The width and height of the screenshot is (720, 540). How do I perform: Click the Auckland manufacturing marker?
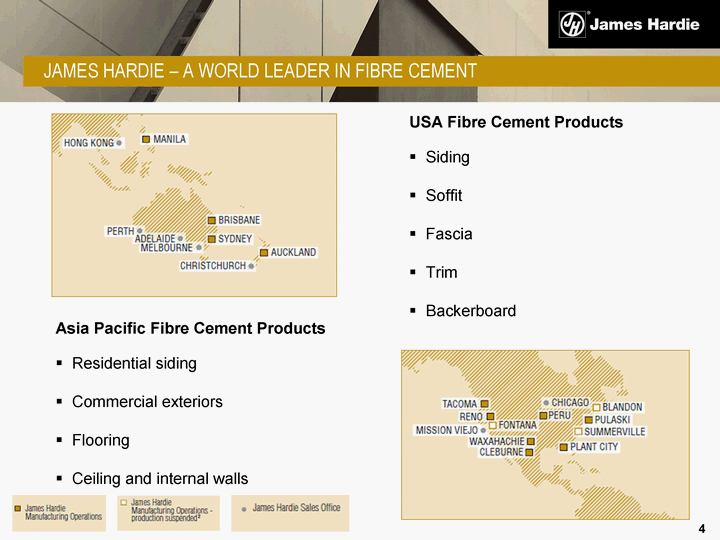coord(264,253)
